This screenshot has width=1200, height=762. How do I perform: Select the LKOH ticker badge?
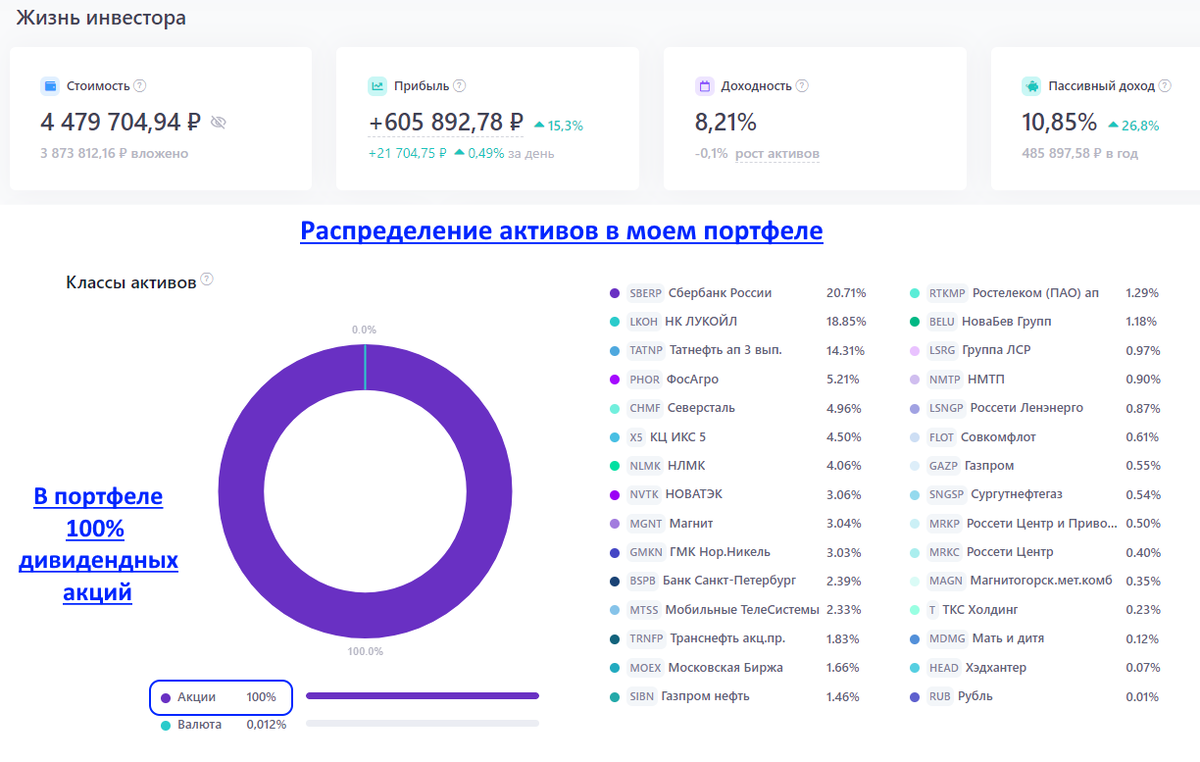(644, 322)
